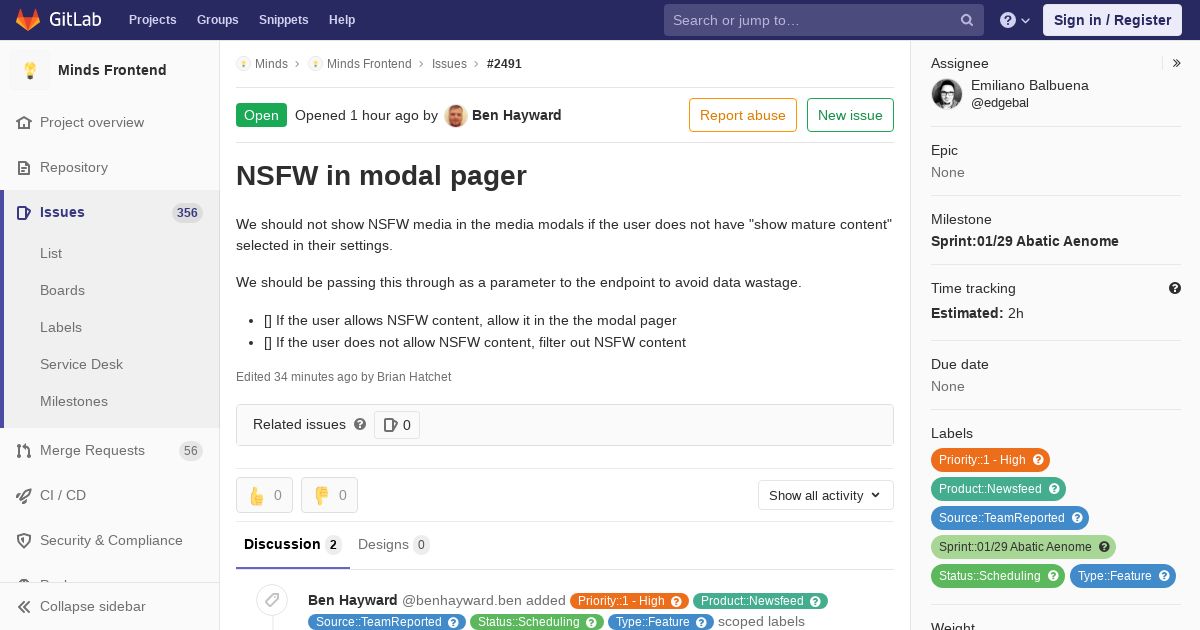Click the Related issues help icon

[360, 424]
